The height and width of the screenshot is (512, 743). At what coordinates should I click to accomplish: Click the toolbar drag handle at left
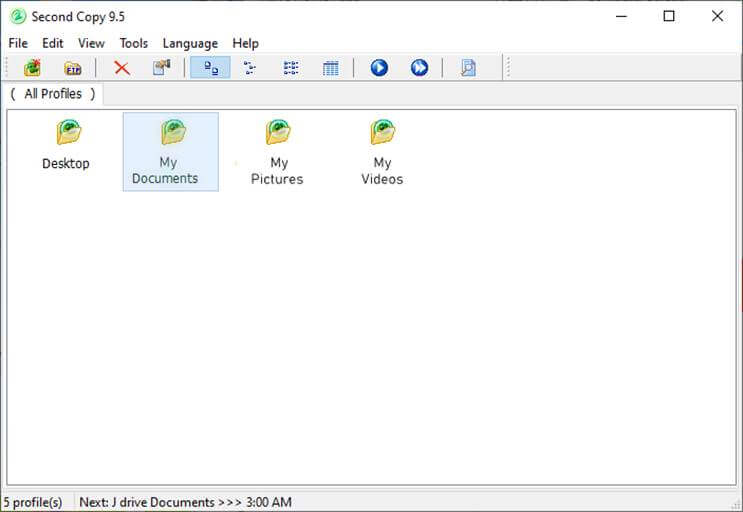click(x=7, y=67)
